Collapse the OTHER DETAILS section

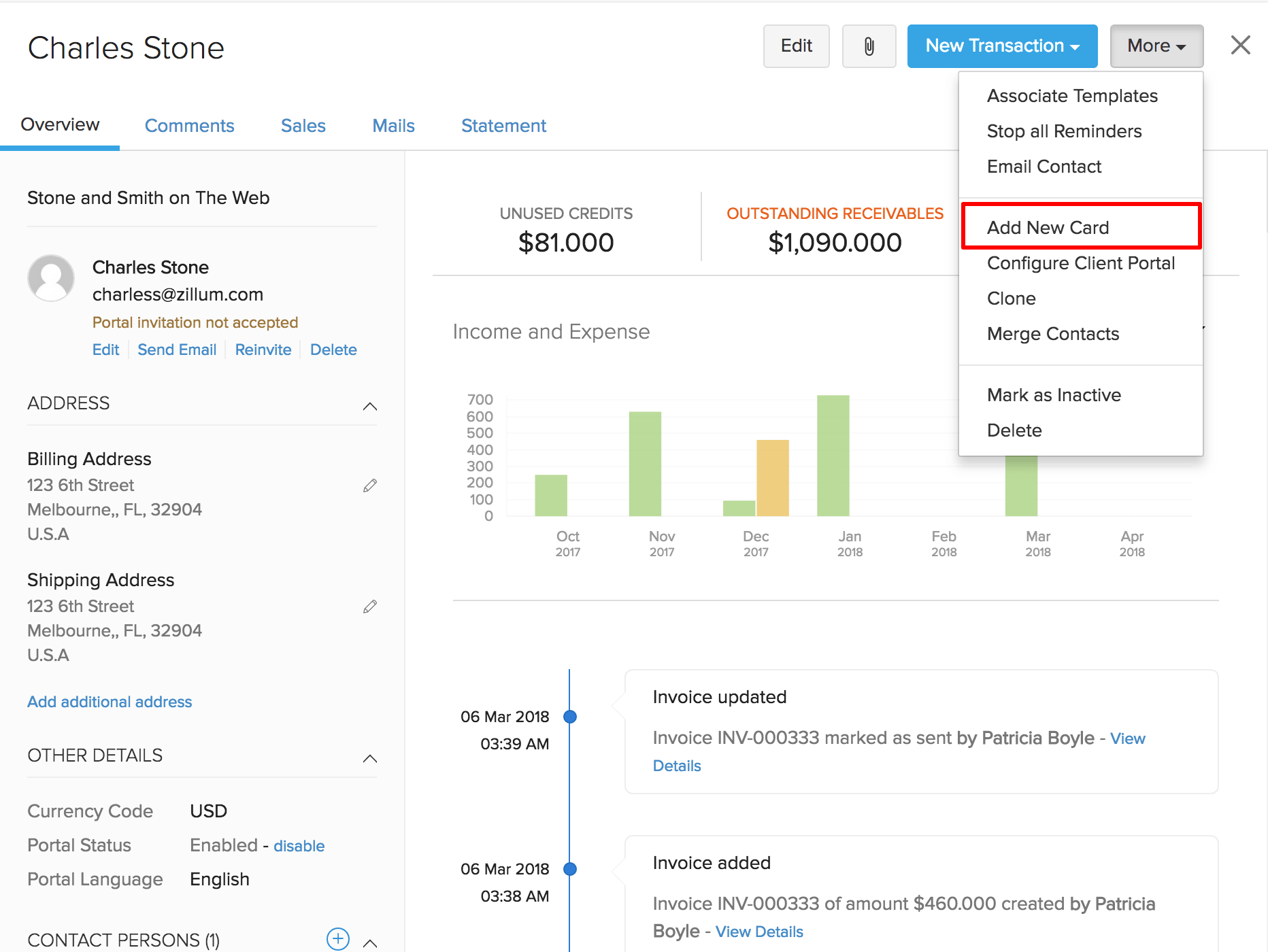370,758
